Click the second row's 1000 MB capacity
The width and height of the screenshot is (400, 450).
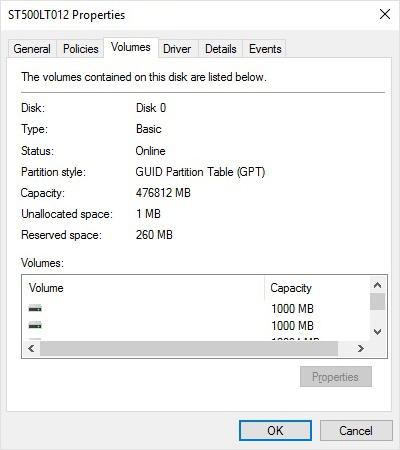tap(292, 326)
